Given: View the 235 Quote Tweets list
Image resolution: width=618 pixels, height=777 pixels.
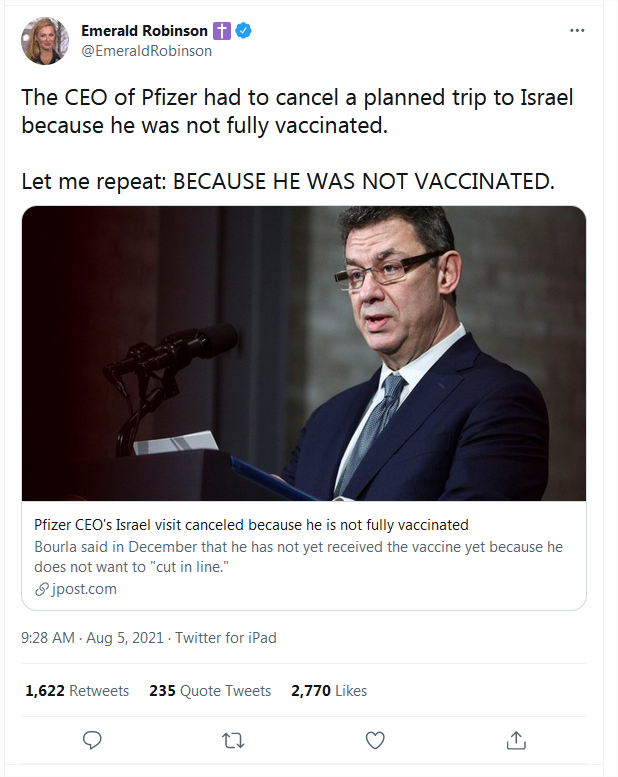Looking at the screenshot, I should (x=210, y=691).
